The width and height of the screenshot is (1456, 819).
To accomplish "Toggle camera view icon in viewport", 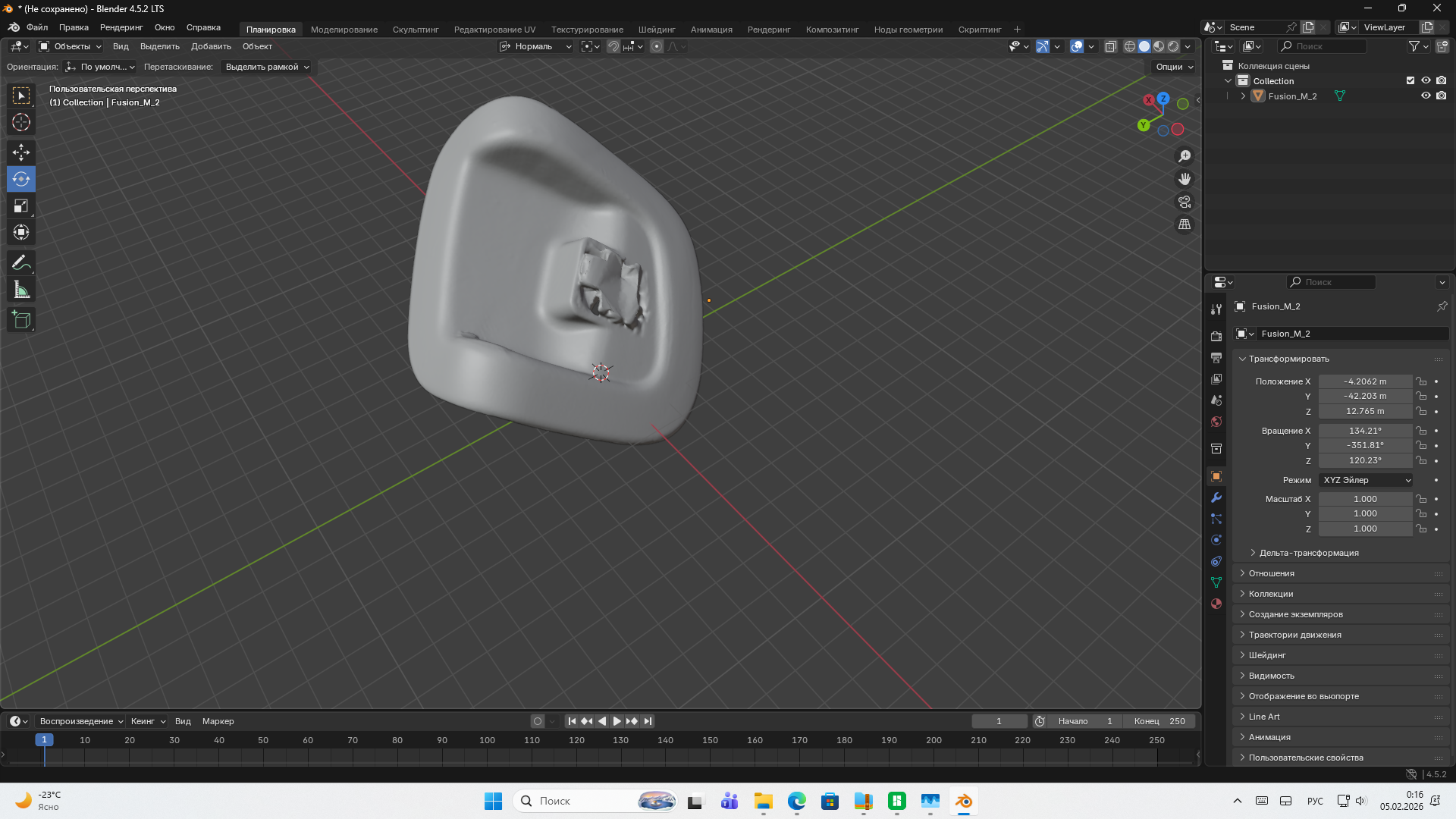I will (x=1185, y=202).
